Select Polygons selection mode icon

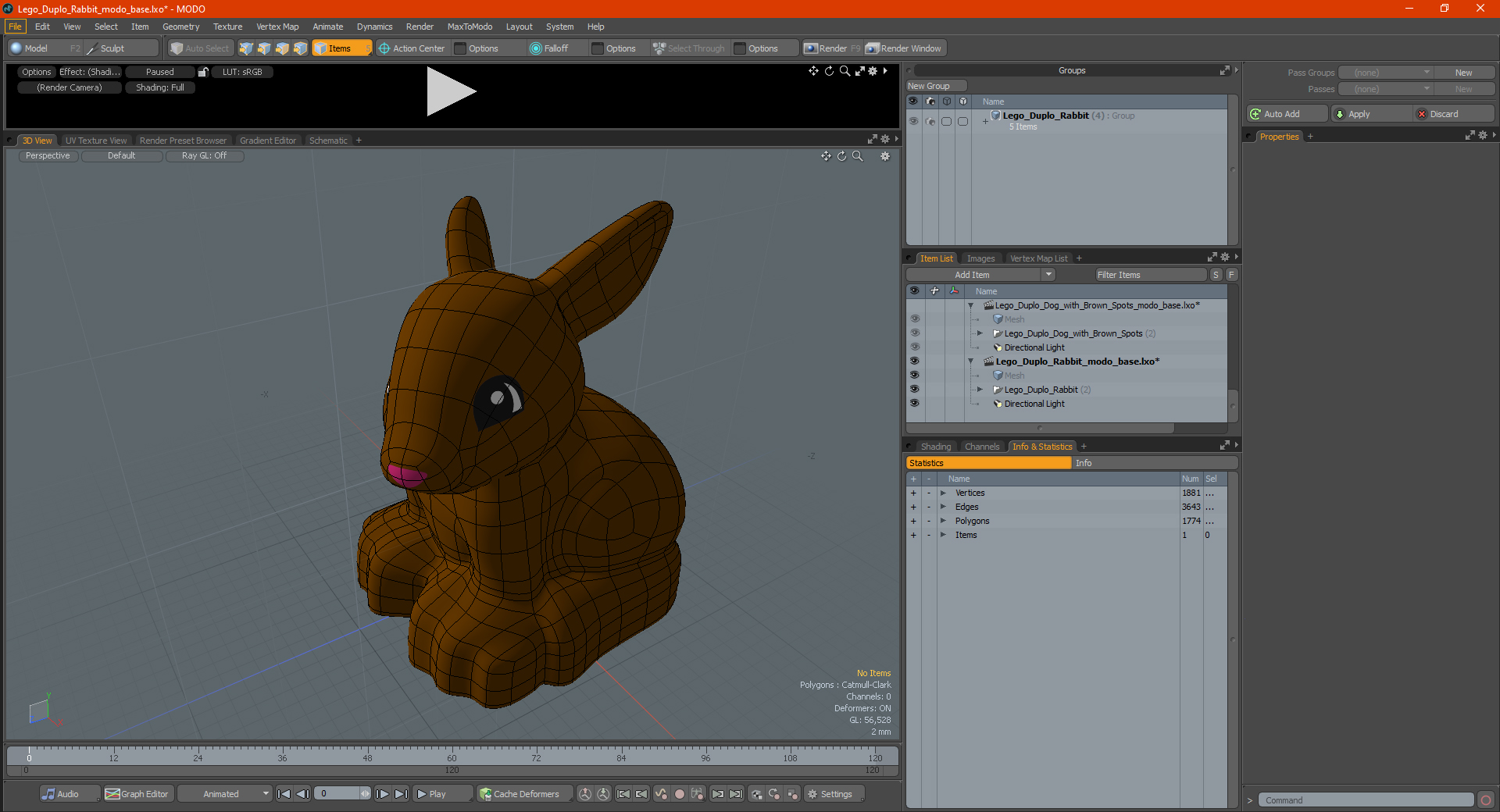[282, 48]
